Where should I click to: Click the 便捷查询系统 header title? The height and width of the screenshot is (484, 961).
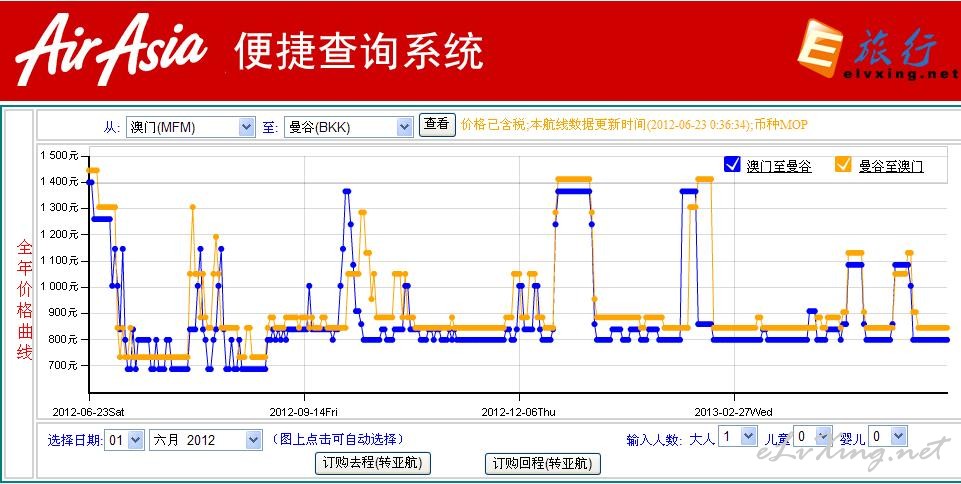tap(359, 51)
